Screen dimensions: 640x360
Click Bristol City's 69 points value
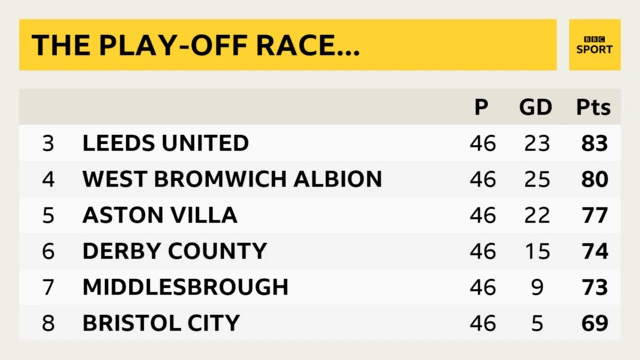coord(595,323)
